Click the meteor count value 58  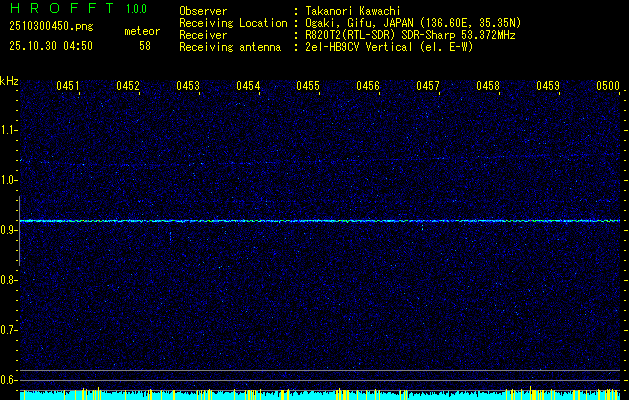coord(145,46)
